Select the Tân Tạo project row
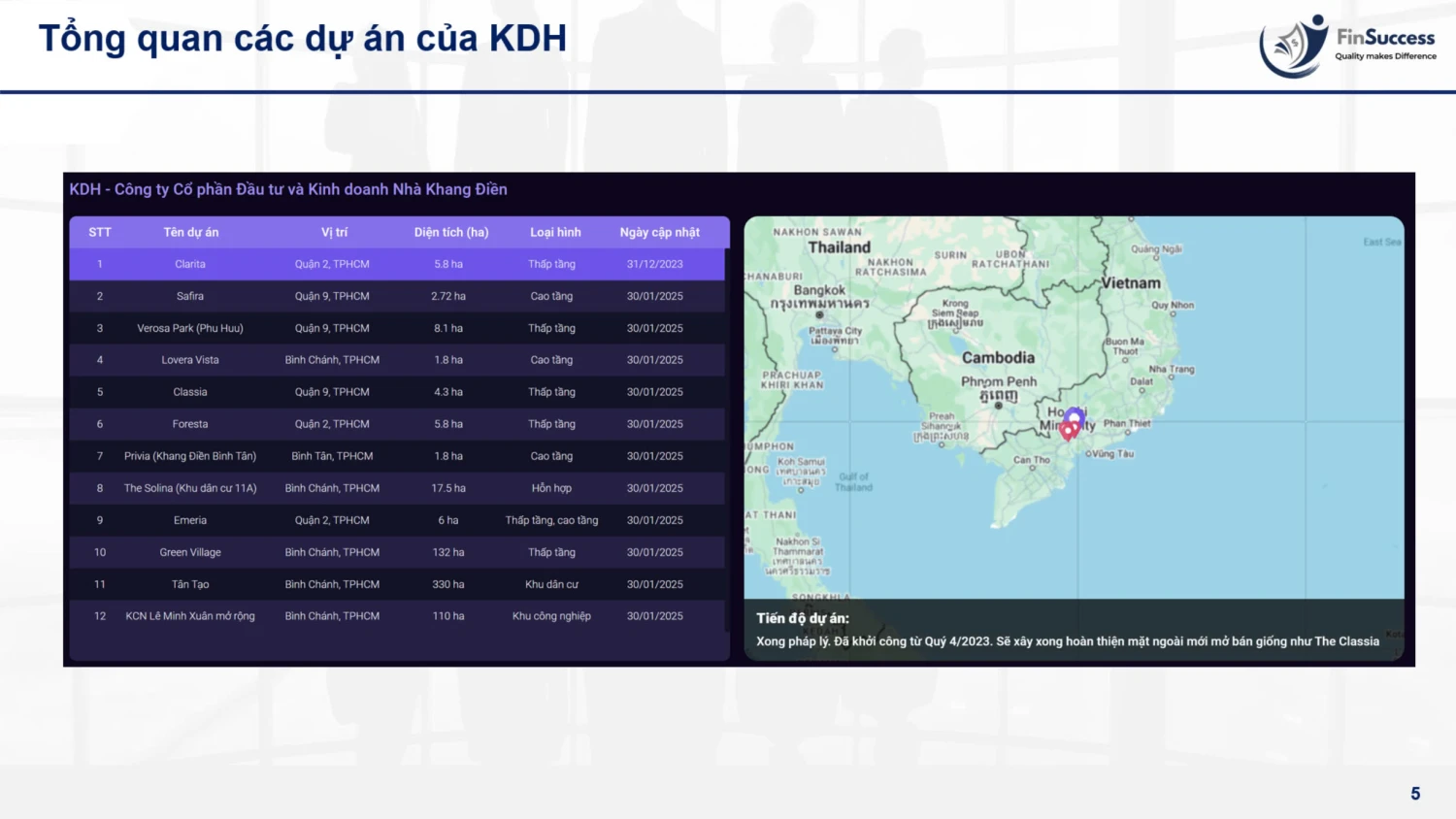Screen dimensions: 1456x819 [397, 584]
